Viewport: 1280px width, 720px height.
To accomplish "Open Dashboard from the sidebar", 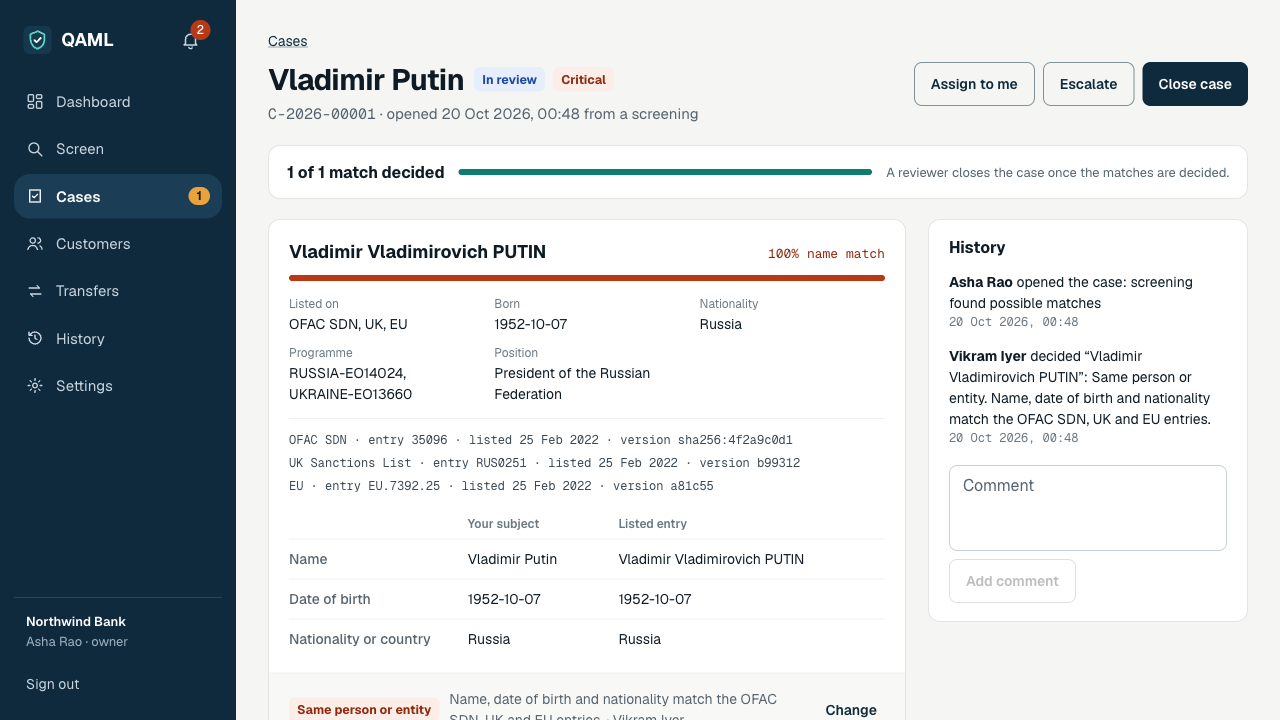I will 118,102.
